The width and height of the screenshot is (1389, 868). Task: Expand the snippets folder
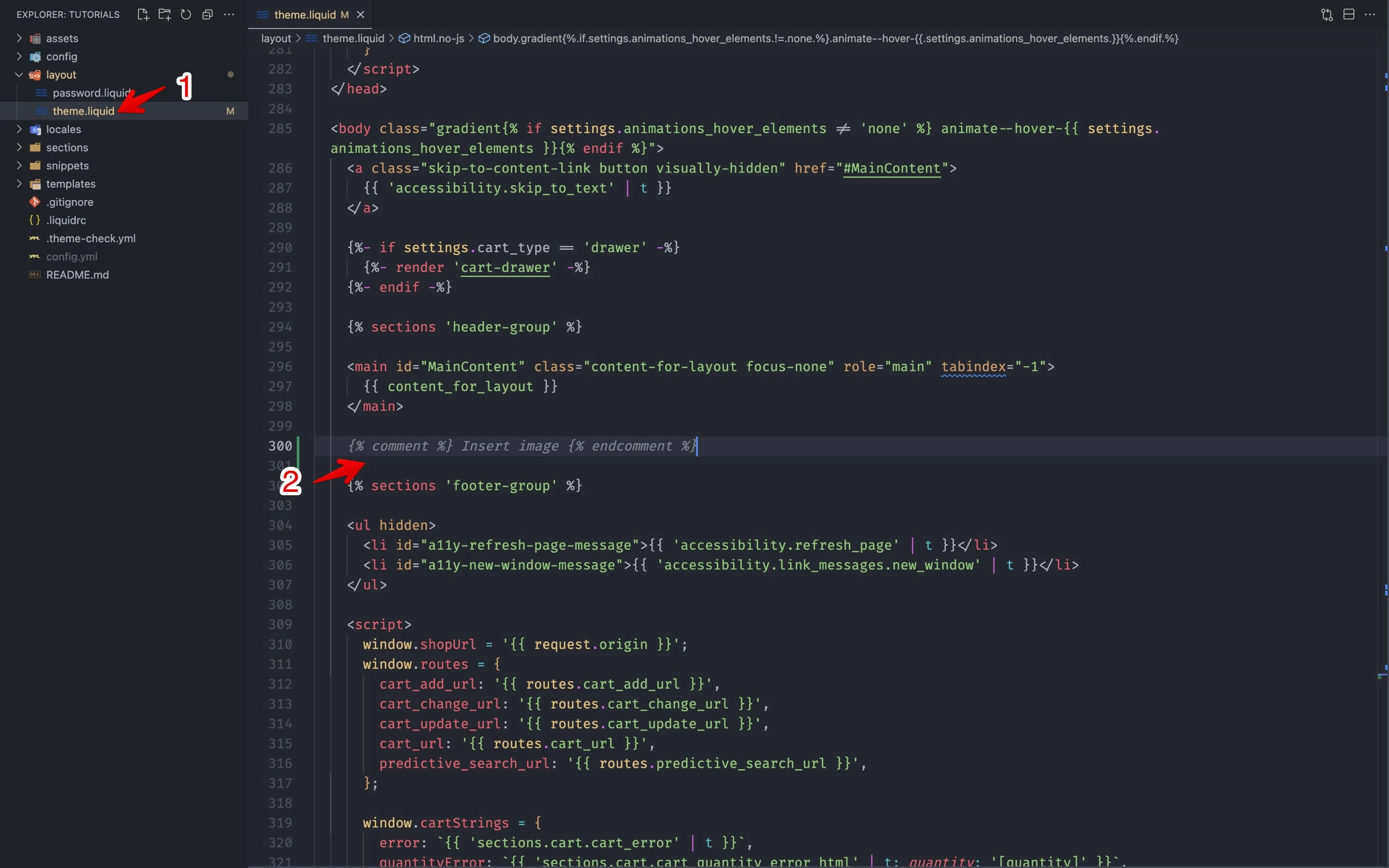[x=19, y=165]
